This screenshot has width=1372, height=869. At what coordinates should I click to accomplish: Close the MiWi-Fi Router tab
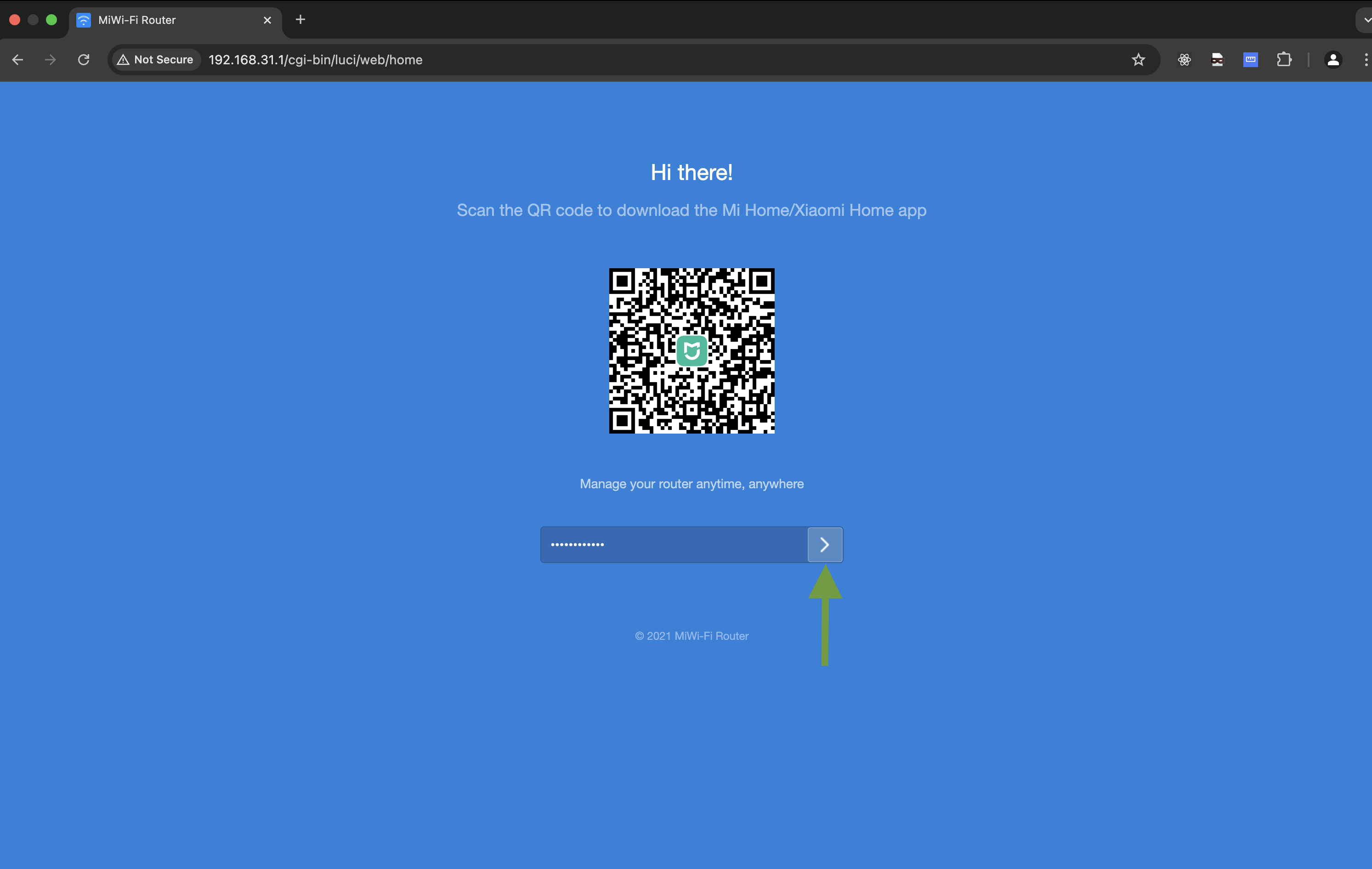tap(267, 20)
